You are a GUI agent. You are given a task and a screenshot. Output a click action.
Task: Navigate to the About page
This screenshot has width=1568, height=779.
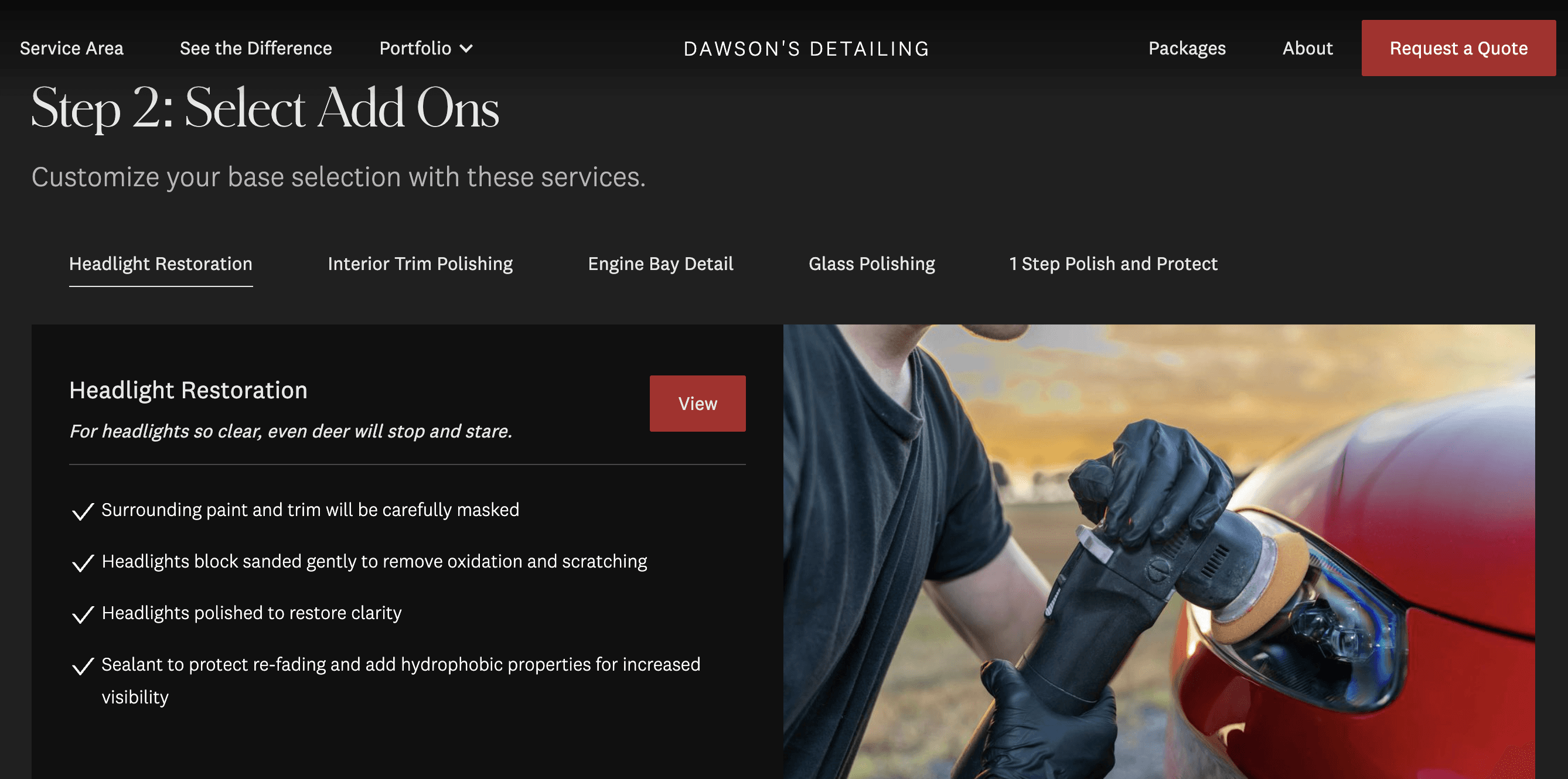(1307, 48)
